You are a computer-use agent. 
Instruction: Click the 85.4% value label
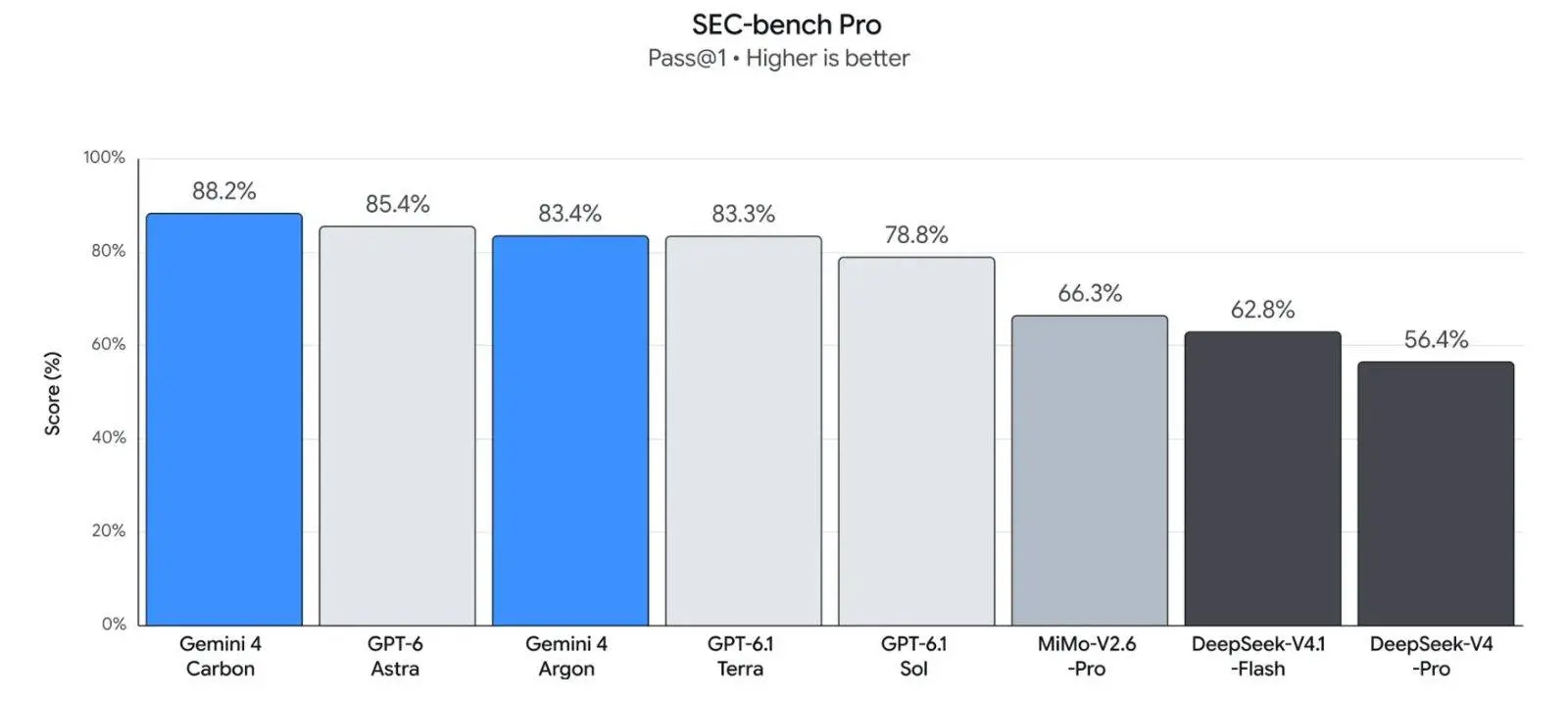coord(398,204)
